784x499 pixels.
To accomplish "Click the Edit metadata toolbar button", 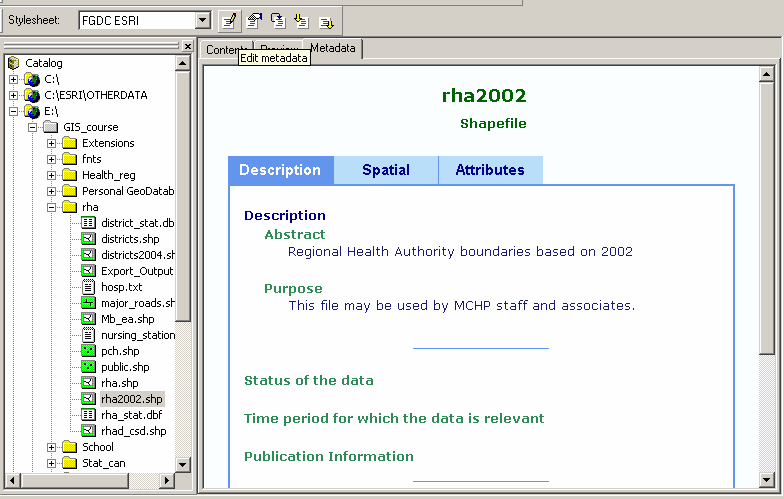I will pyautogui.click(x=230, y=20).
